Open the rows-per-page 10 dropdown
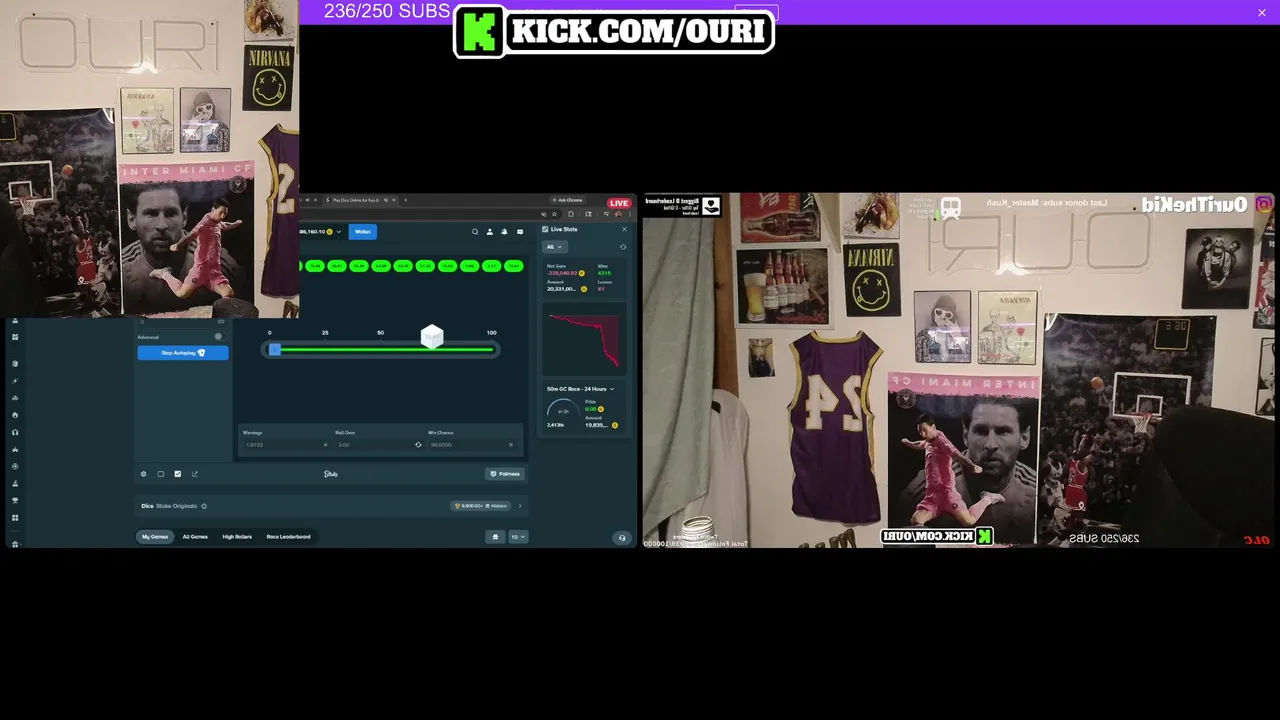 pyautogui.click(x=518, y=537)
